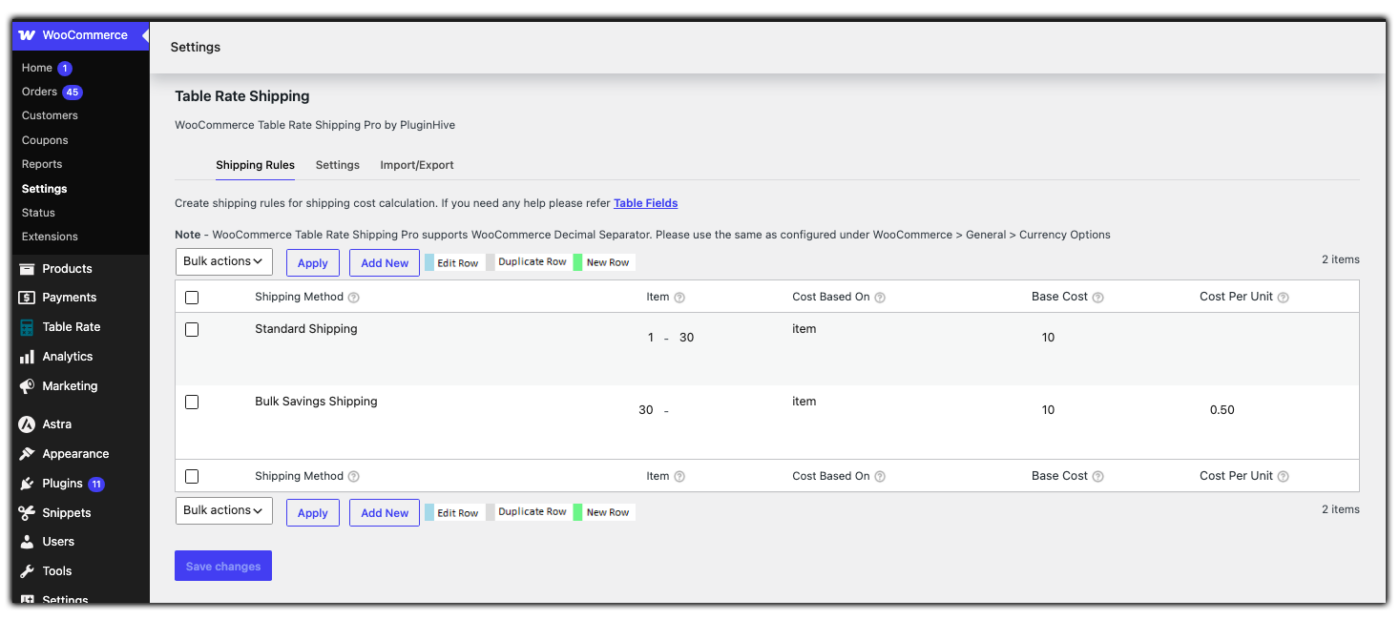Click help icon beside top Base Cost header

(x=1097, y=297)
